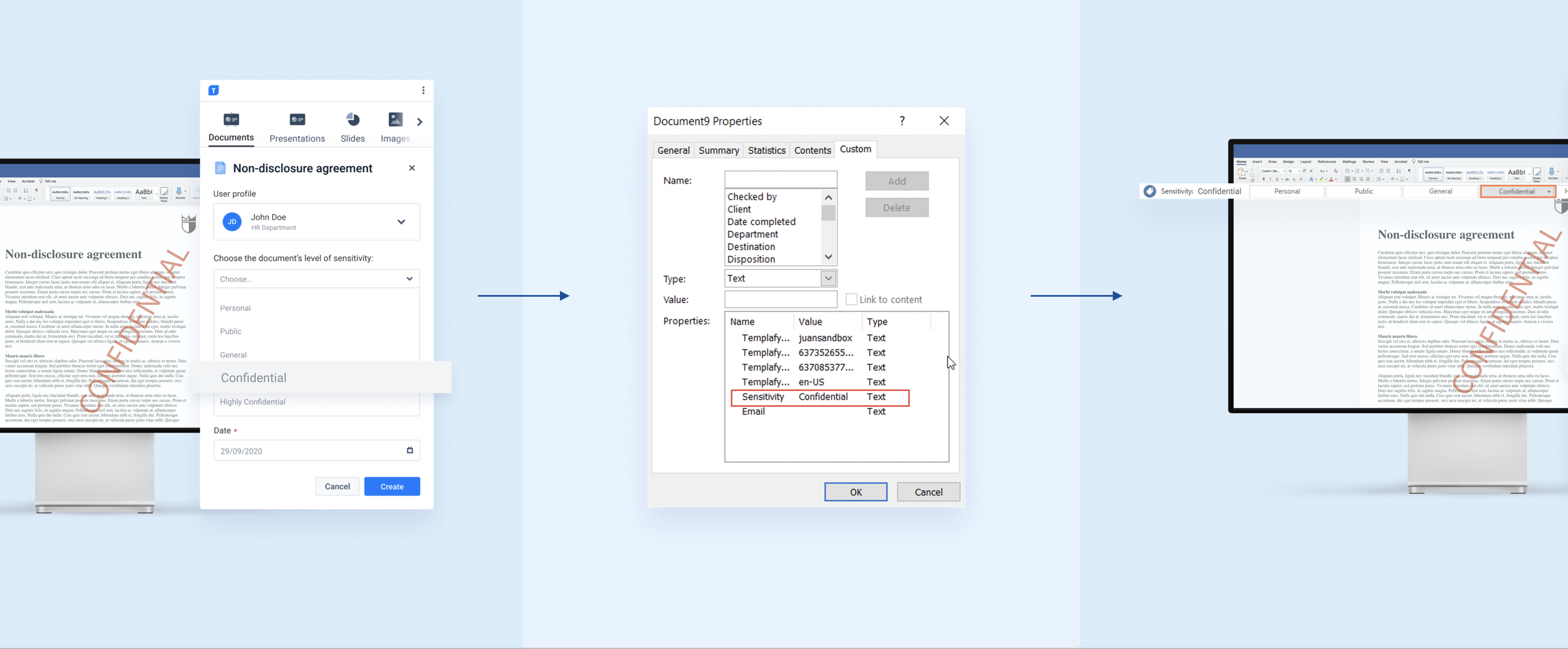This screenshot has height=649, width=1568.
Task: Select the Confidential sensitivity label in ribbon
Action: point(1517,191)
